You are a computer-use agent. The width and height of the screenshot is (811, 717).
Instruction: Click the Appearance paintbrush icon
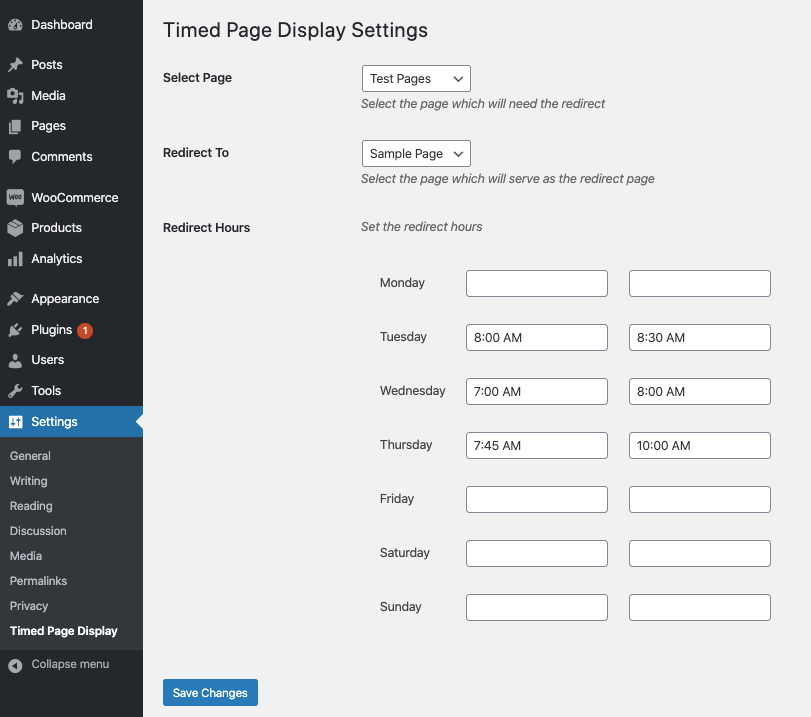(15, 299)
